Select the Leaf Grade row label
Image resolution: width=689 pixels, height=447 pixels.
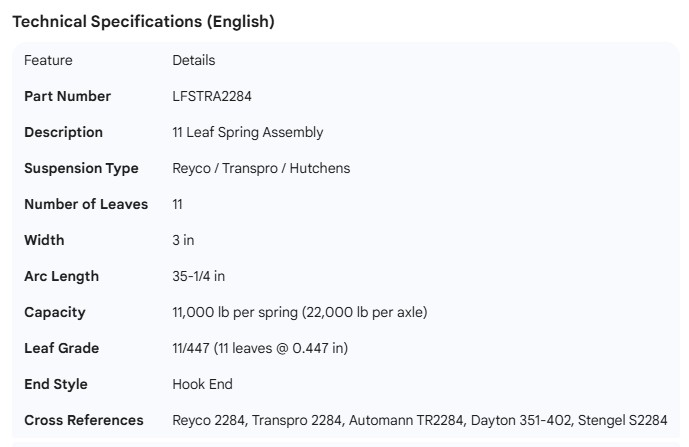[x=61, y=348]
